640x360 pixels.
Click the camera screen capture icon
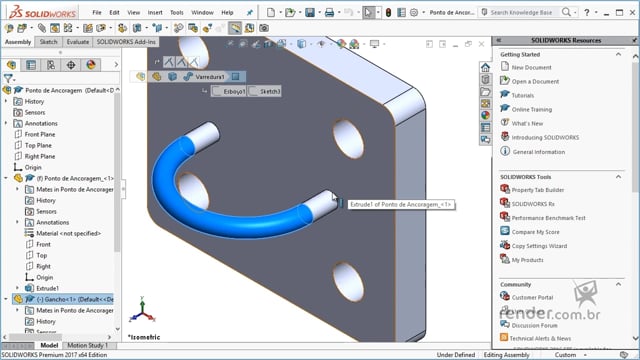(x=264, y=28)
